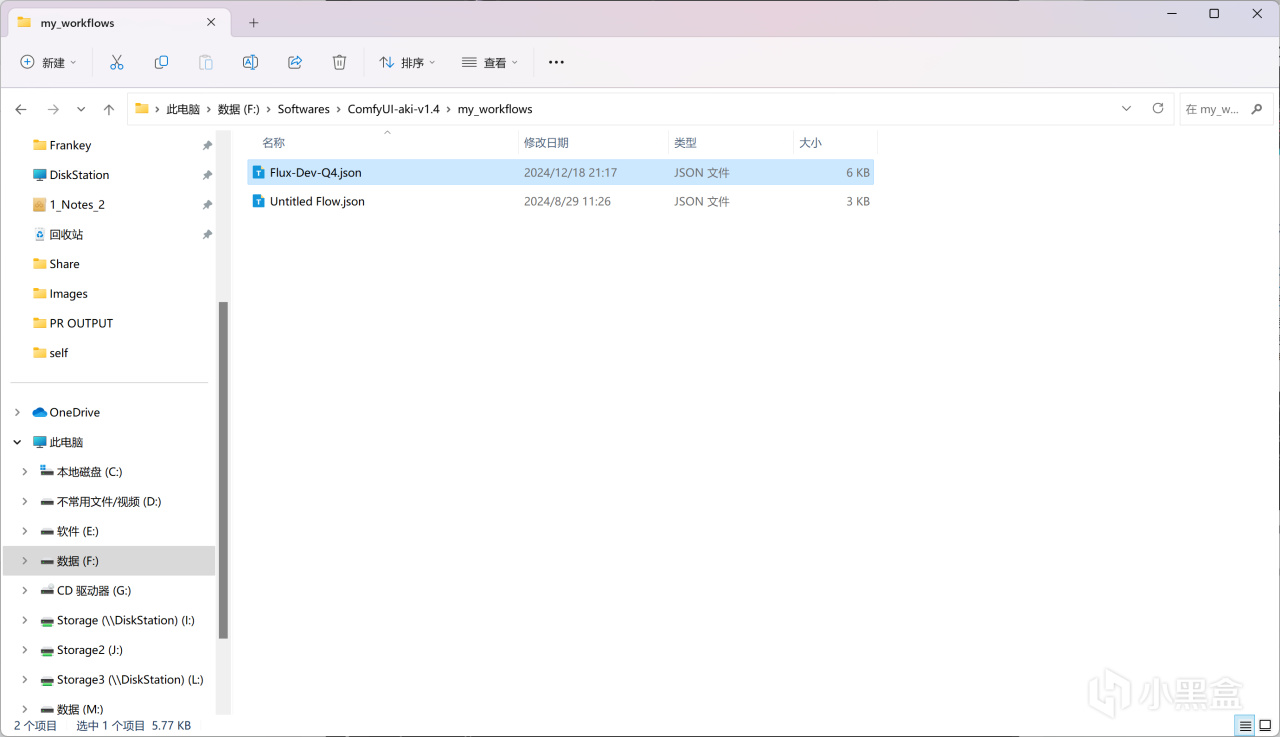Click the Delete trash can icon

coord(339,62)
